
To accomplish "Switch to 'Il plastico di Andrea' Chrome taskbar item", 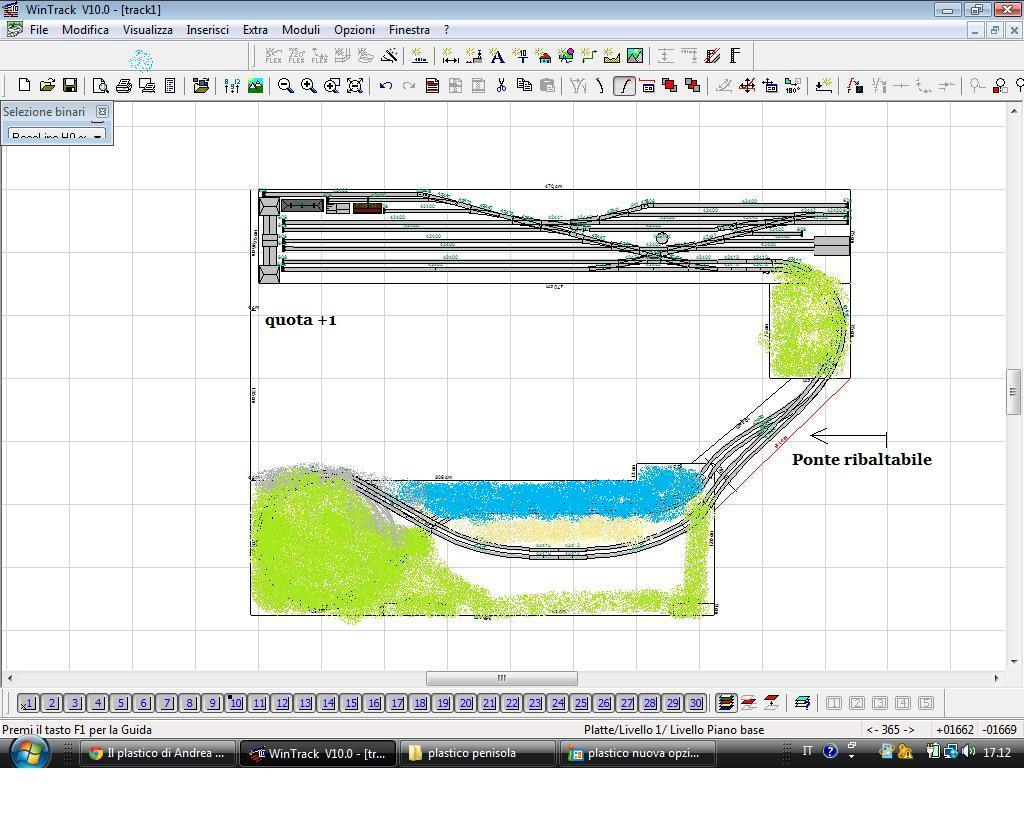I will pyautogui.click(x=157, y=753).
